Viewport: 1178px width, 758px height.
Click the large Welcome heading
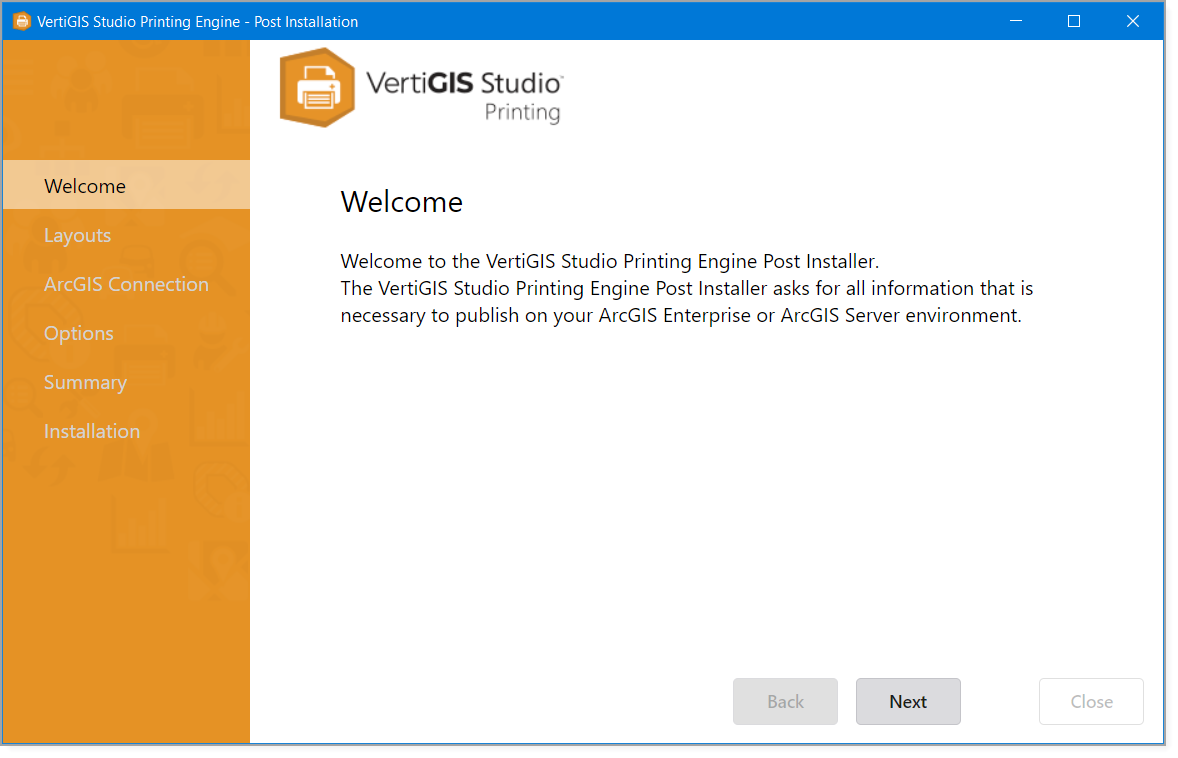[x=401, y=202]
